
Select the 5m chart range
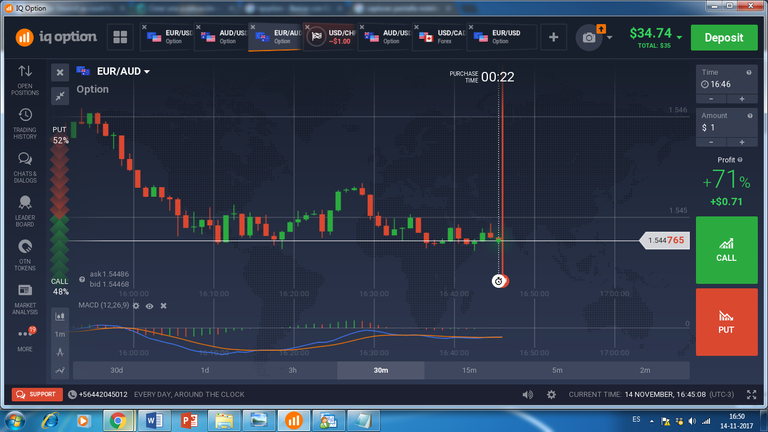(x=557, y=370)
